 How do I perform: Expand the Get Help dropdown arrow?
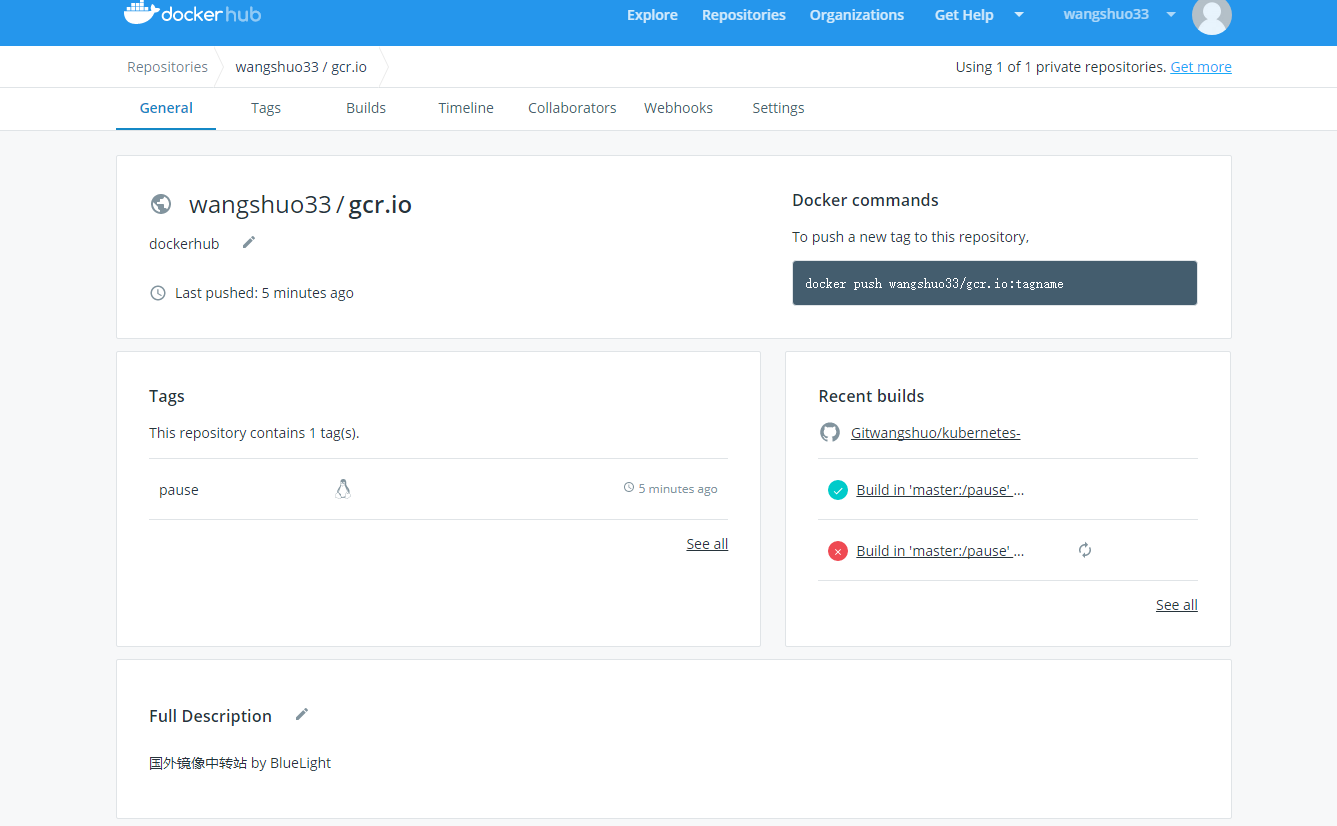1019,14
